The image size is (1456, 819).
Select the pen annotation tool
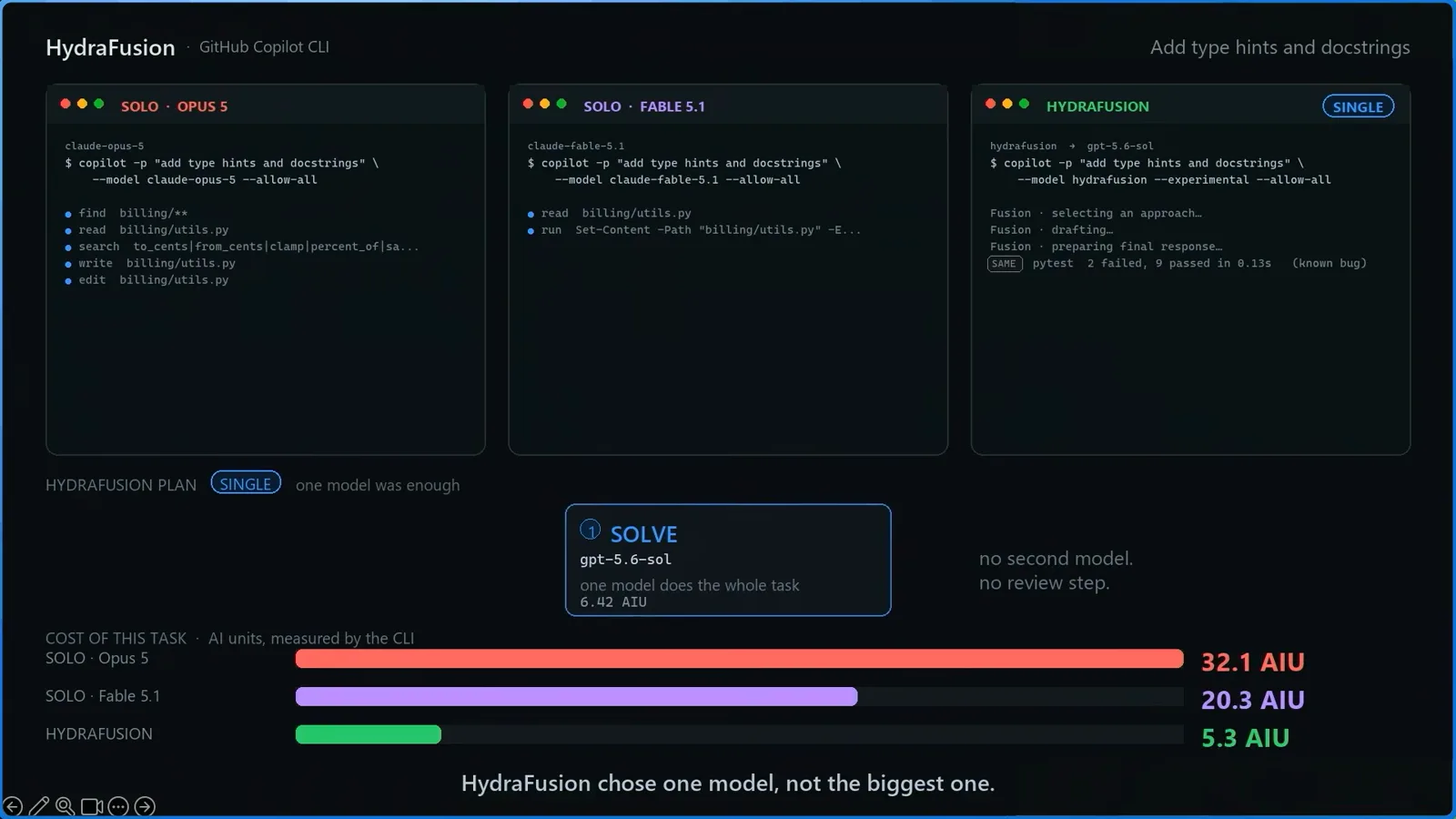(39, 806)
